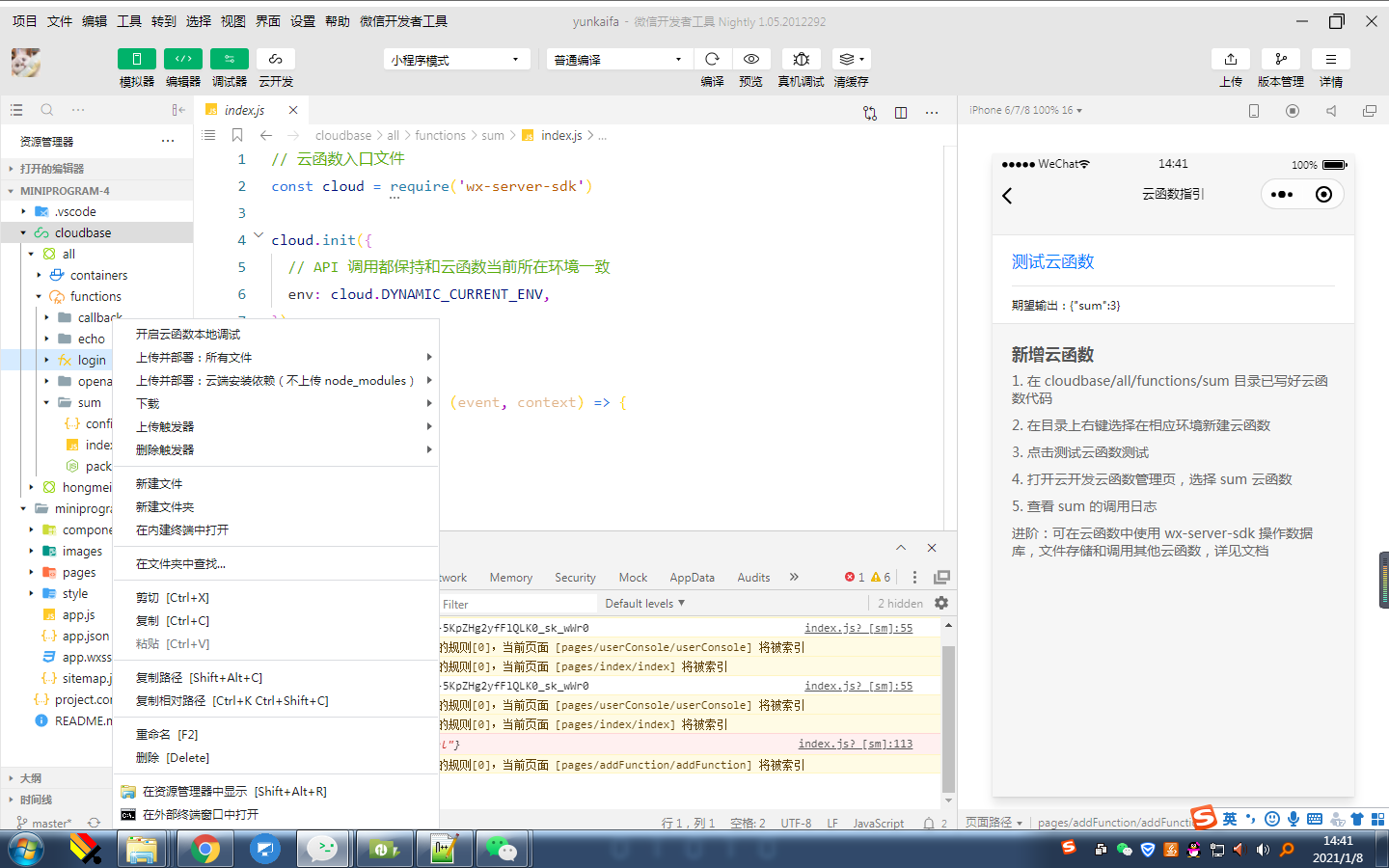Close the debugger panel with X
Viewport: 1389px width, 868px height.
tap(932, 548)
